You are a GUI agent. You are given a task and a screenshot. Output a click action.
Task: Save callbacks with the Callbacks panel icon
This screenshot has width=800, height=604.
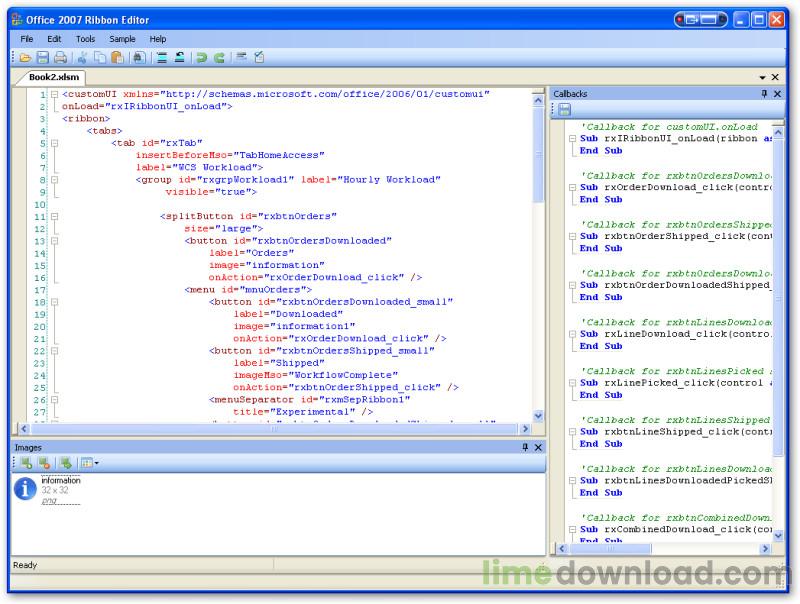564,109
